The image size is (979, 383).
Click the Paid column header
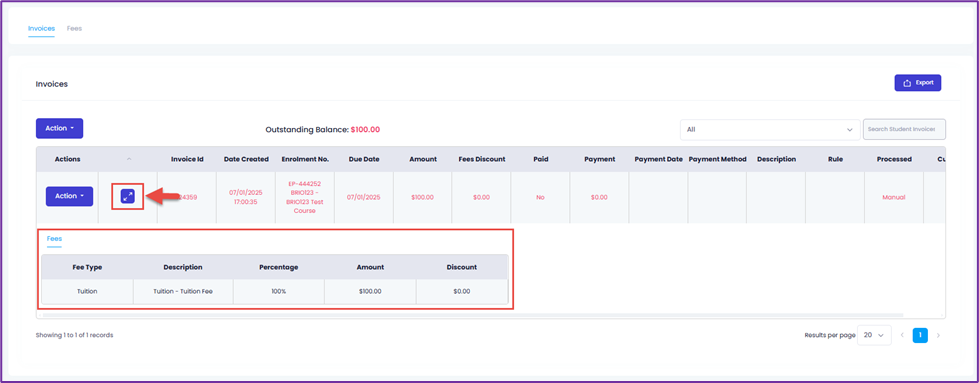pyautogui.click(x=541, y=159)
